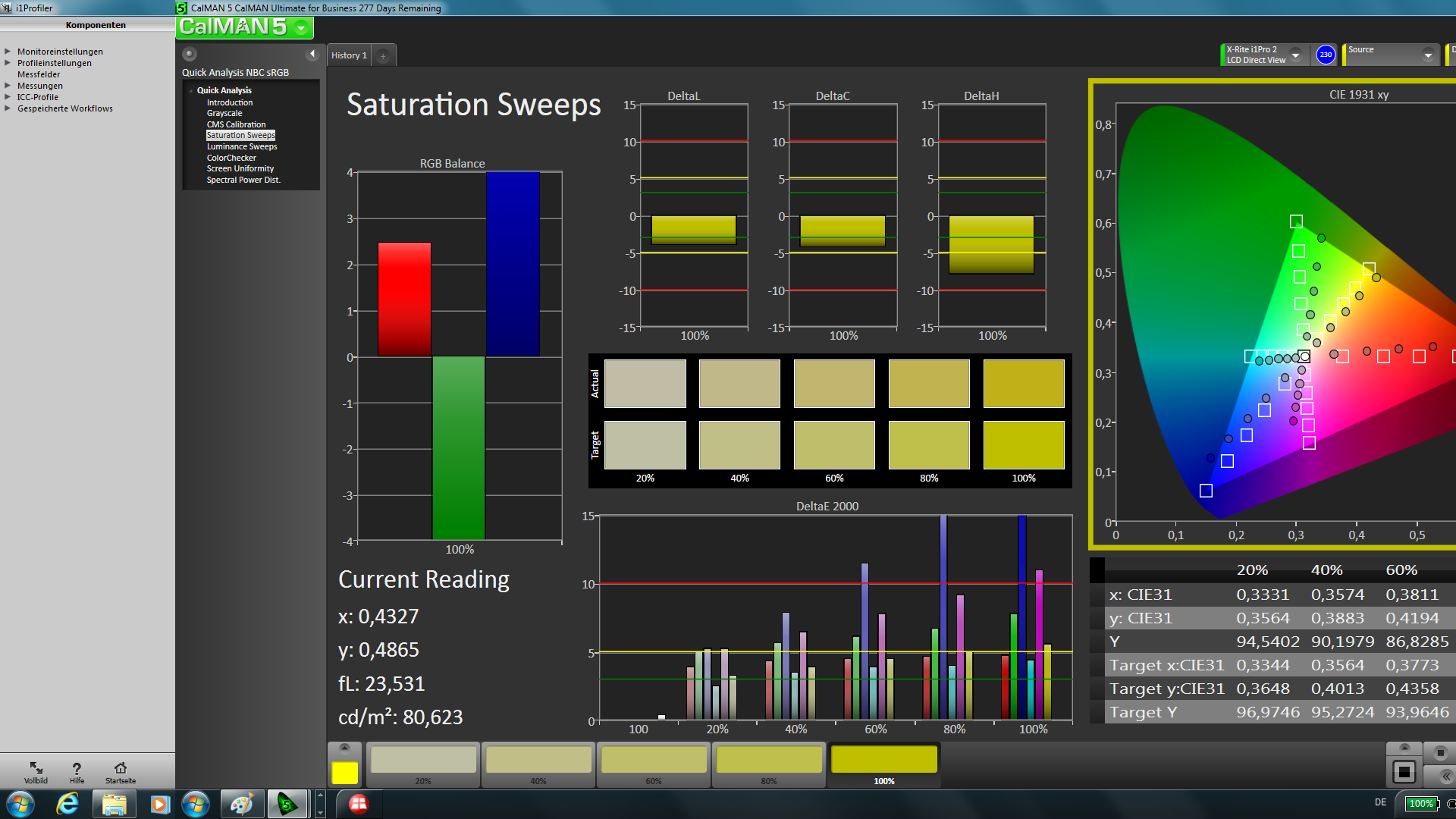
Task: Select the 100% saturation patch in bottom strip
Action: click(x=884, y=764)
